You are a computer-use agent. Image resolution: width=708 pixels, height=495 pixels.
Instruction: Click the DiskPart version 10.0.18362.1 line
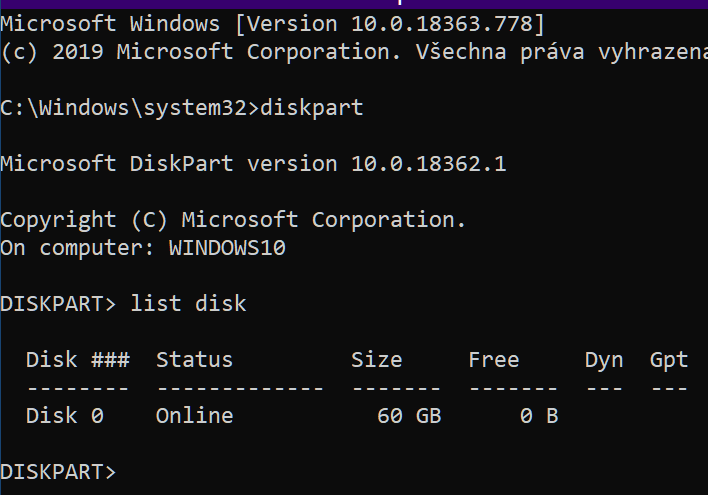tap(253, 163)
